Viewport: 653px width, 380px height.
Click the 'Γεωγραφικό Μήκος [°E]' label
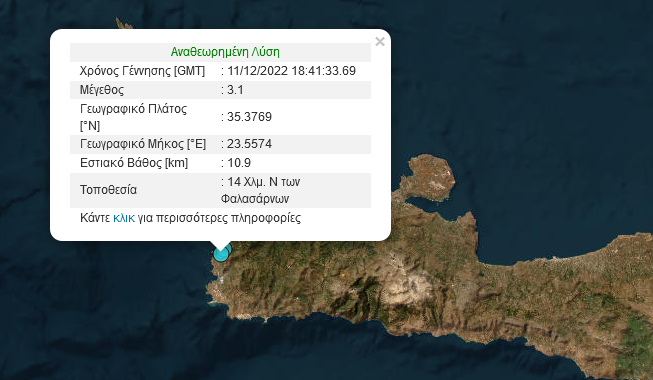(x=143, y=144)
